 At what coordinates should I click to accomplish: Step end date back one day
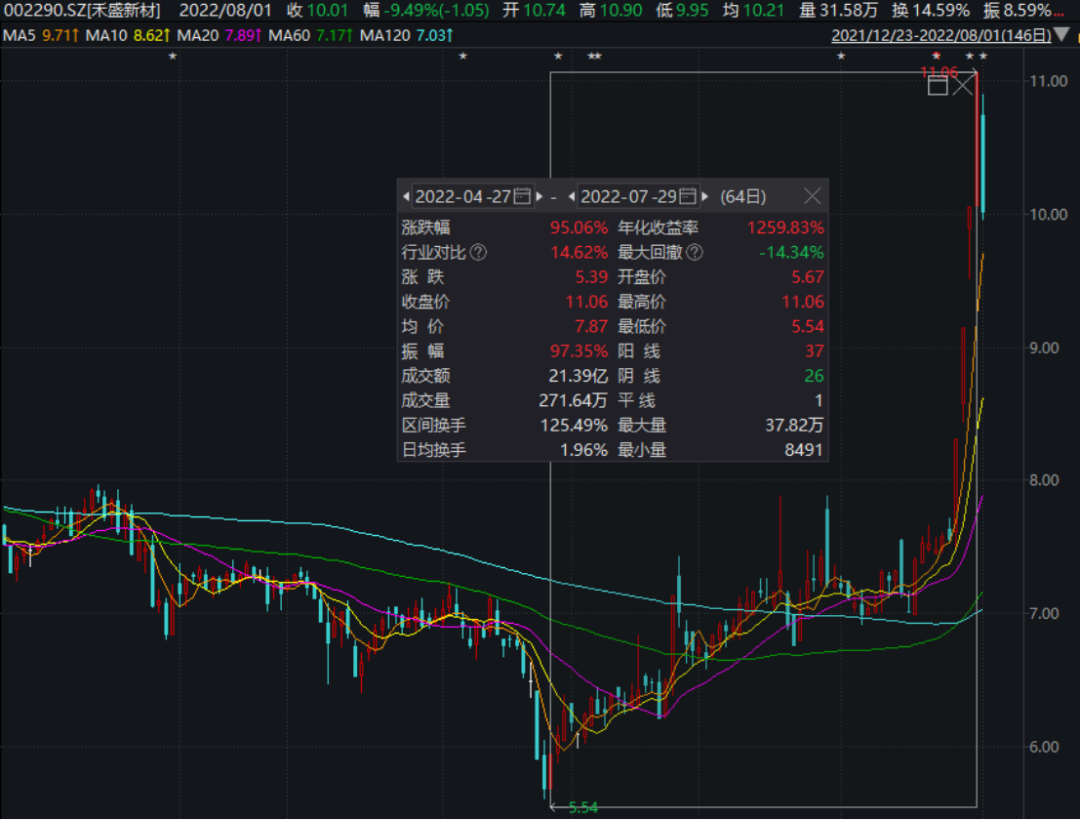click(x=572, y=196)
